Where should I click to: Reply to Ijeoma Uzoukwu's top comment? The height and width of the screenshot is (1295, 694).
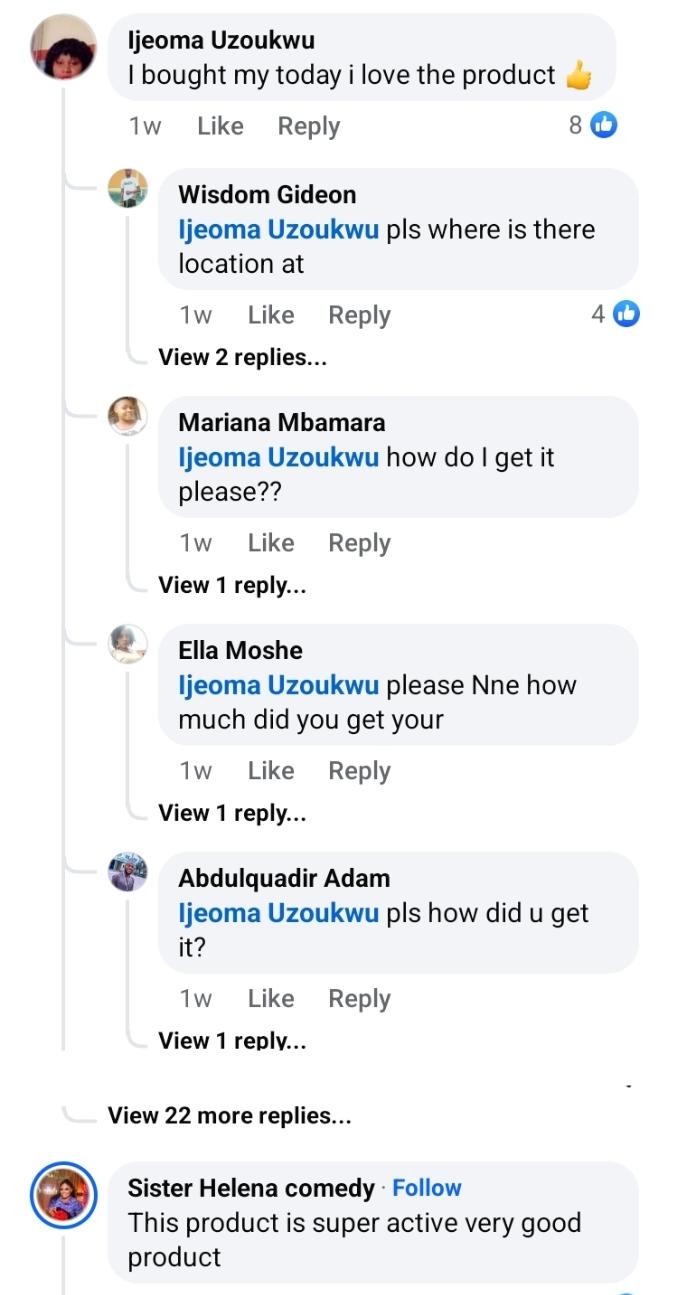click(x=309, y=126)
